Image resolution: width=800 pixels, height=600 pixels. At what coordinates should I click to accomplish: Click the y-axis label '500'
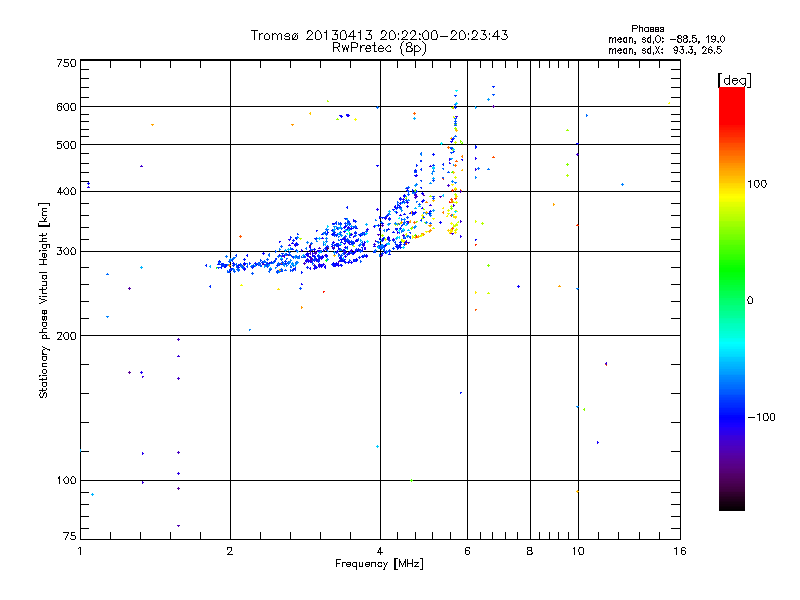[x=66, y=145]
